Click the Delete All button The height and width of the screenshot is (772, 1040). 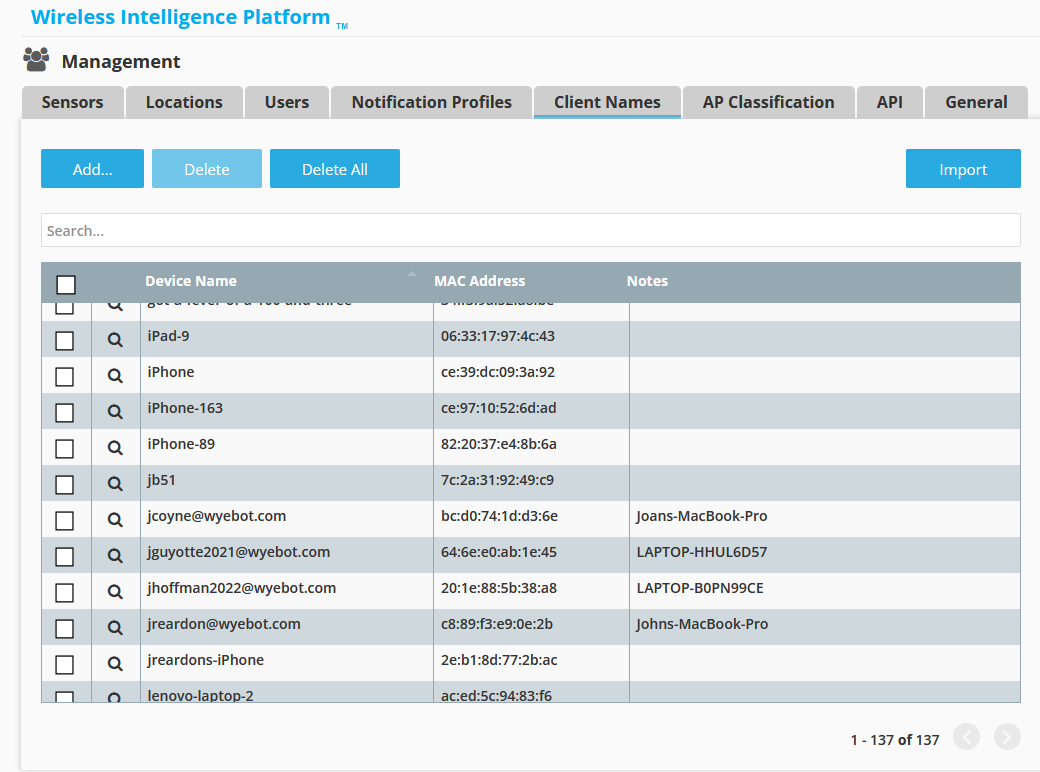point(335,168)
